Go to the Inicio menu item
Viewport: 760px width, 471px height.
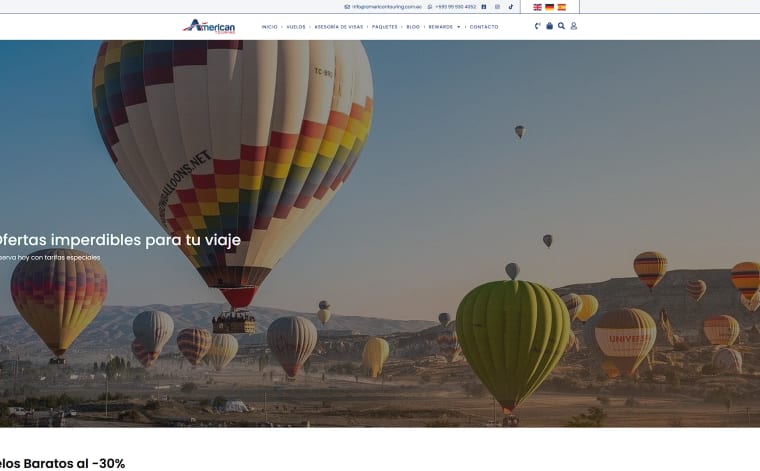(269, 27)
